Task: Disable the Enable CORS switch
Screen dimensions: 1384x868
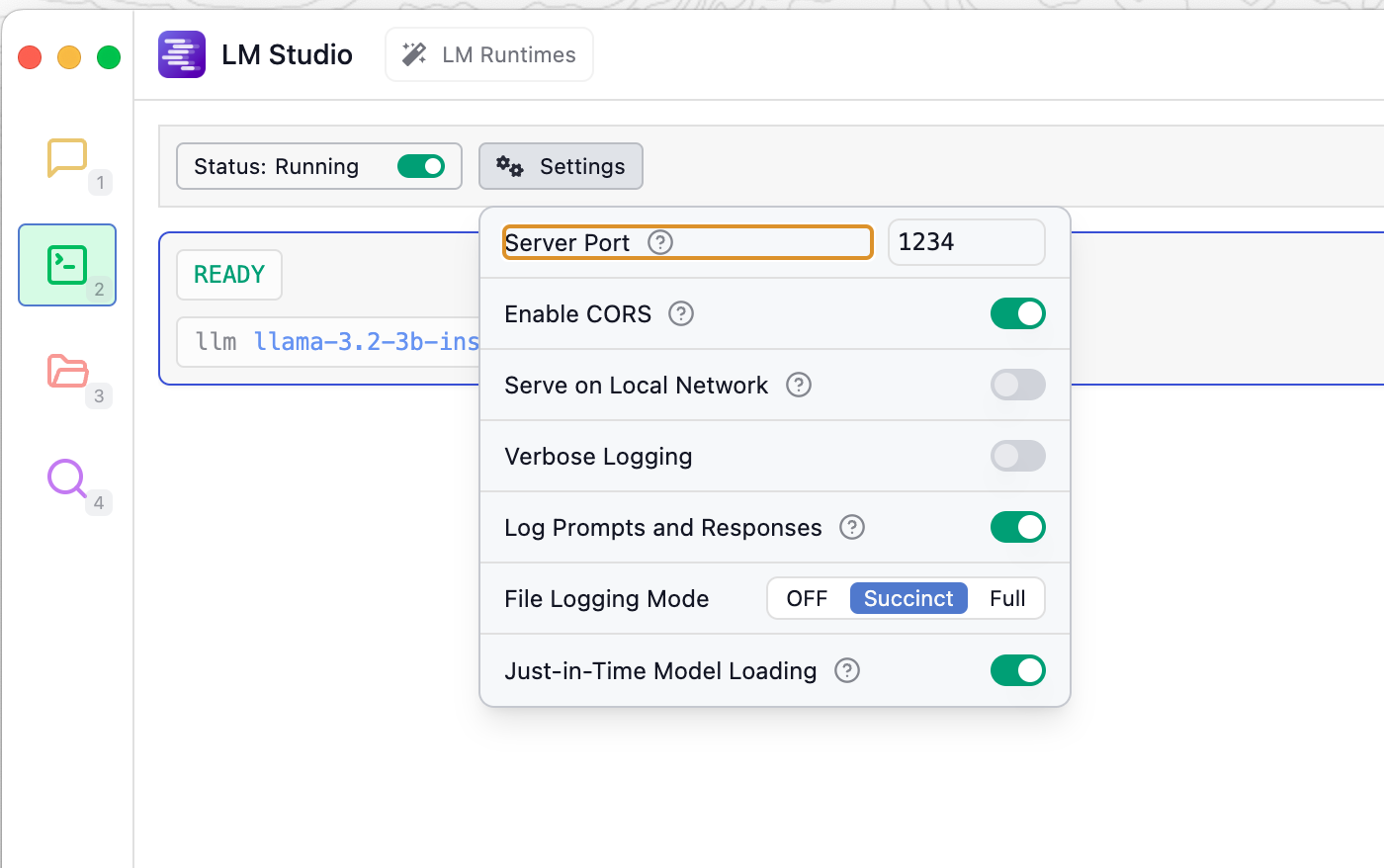Action: 1017,313
